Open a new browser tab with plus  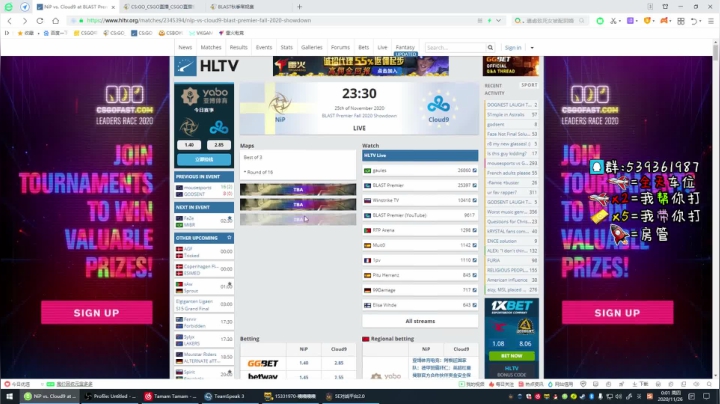pos(299,7)
